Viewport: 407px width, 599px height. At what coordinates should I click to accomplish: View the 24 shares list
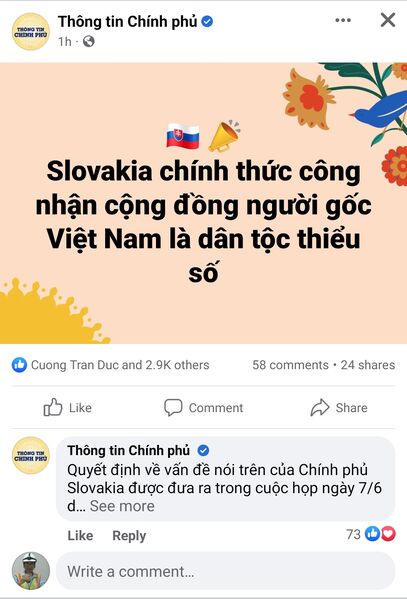[x=368, y=365]
